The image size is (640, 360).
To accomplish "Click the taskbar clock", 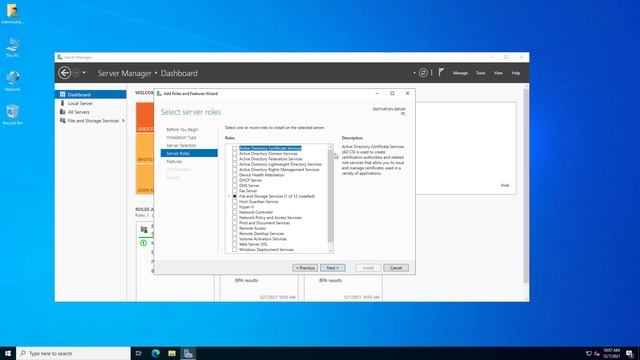I will pos(611,353).
